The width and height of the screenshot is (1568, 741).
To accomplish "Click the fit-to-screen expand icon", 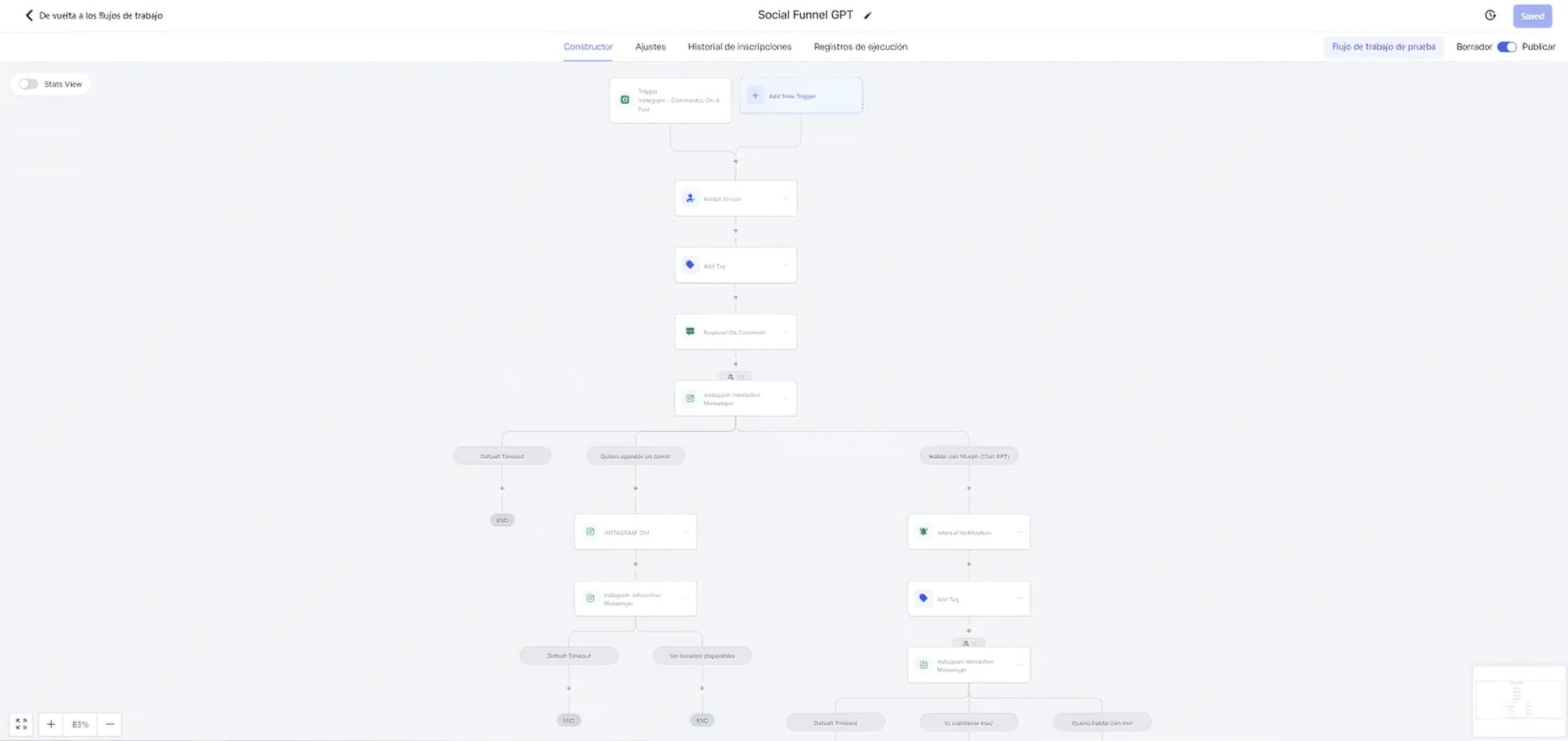I will 21,723.
